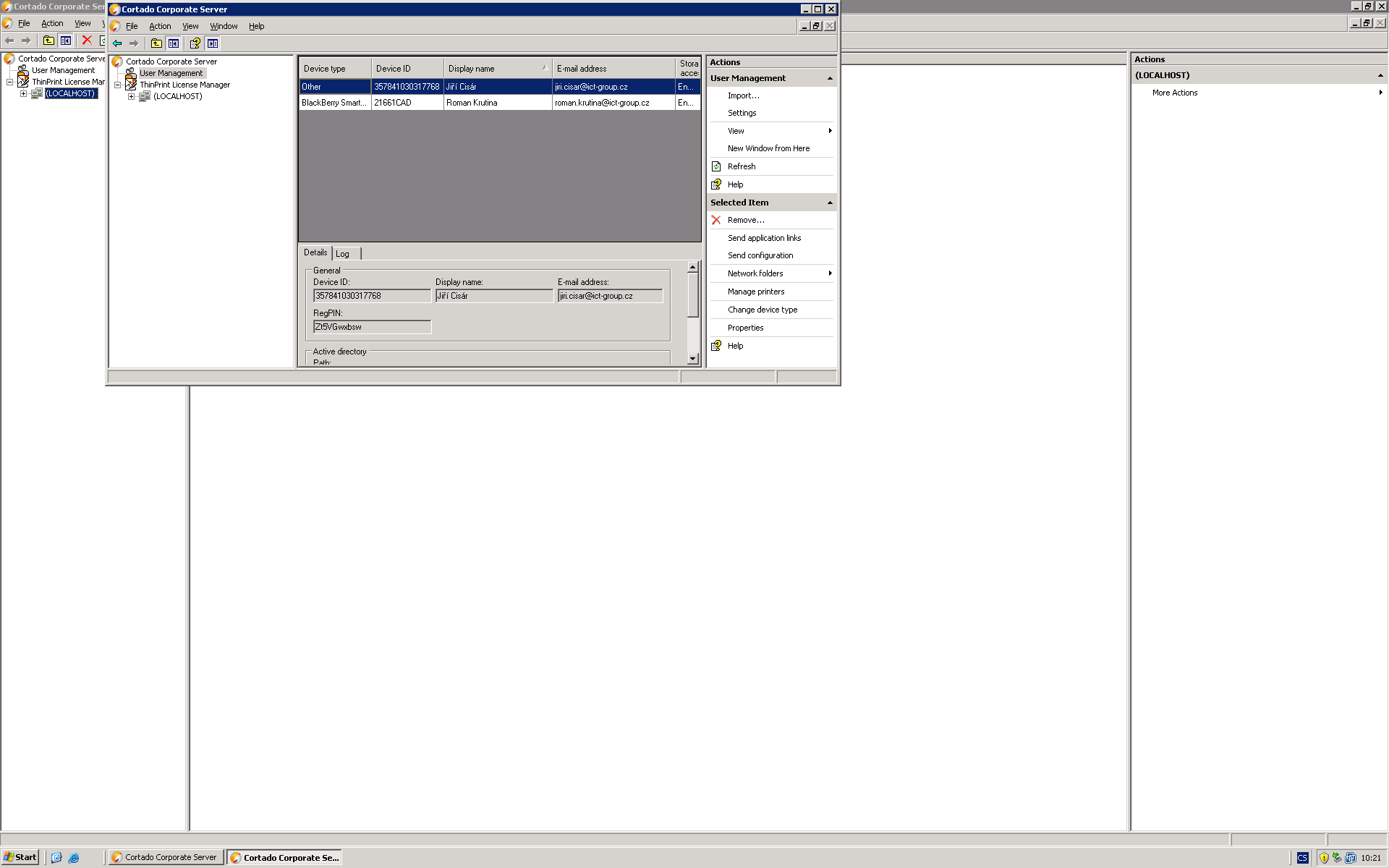
Task: Click the blue Back arrow in front window toolbar
Action: point(117,43)
